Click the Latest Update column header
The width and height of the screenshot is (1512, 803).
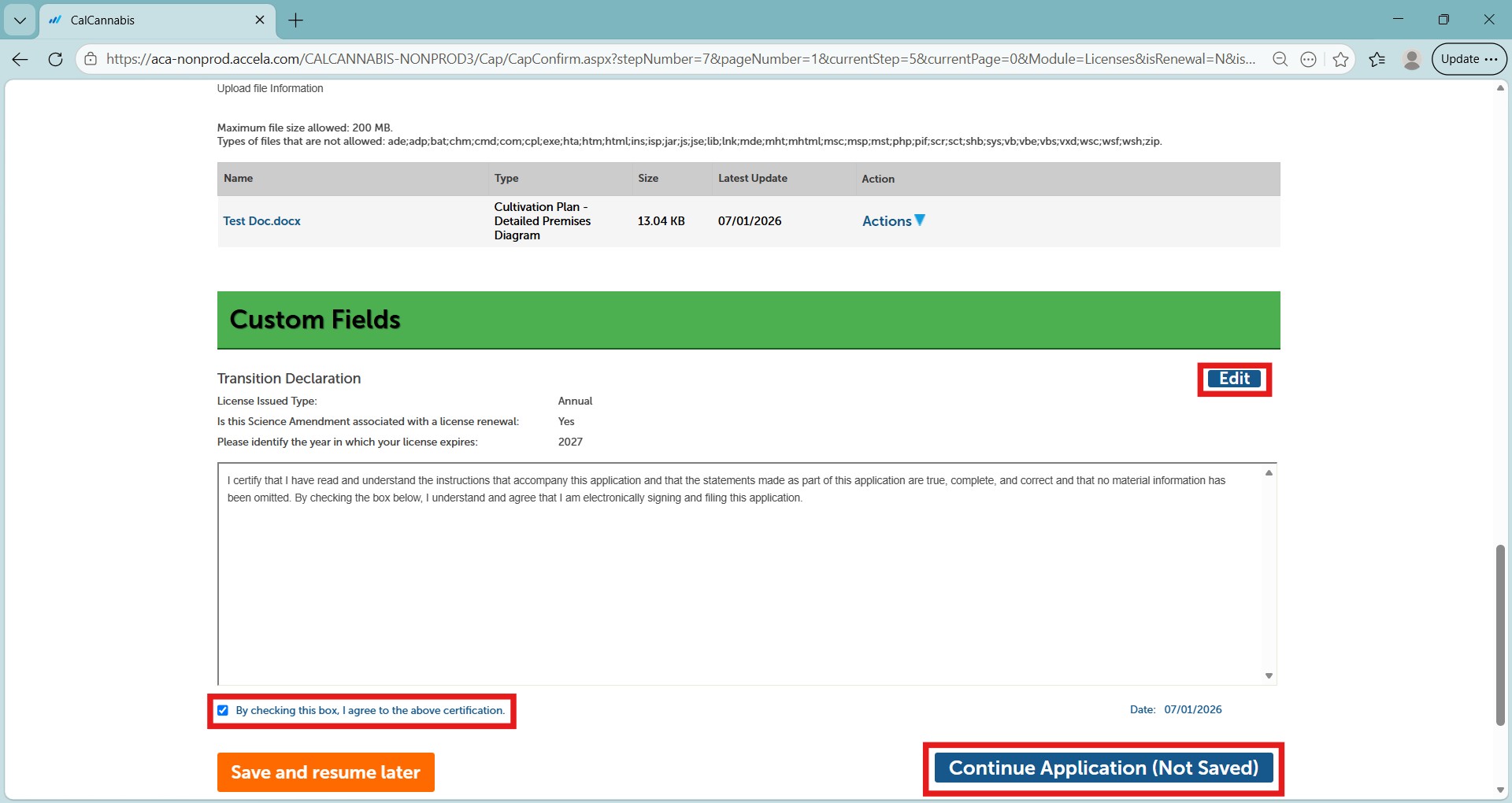point(753,178)
